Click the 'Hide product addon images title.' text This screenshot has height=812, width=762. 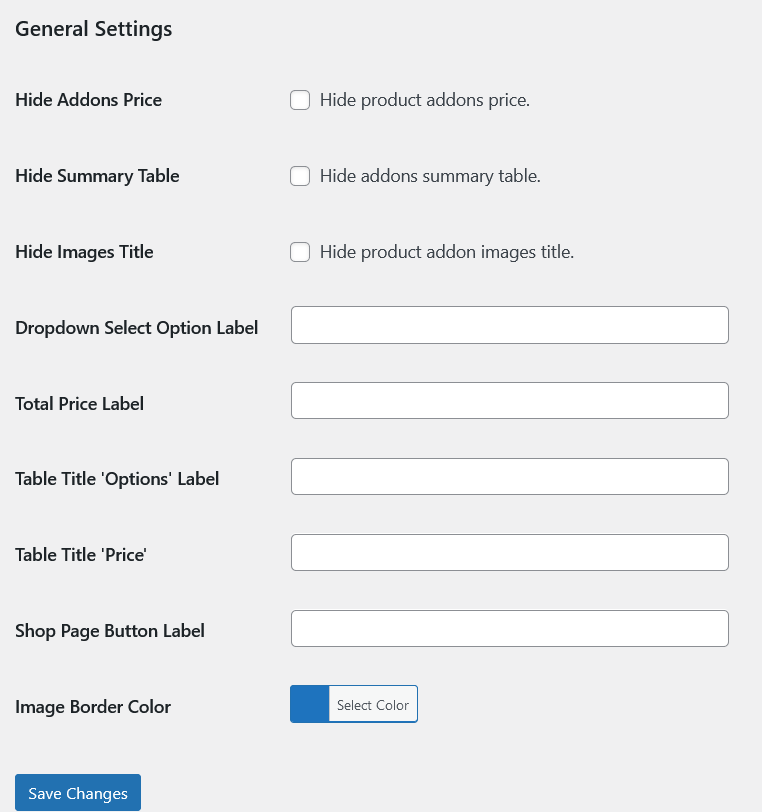(446, 252)
